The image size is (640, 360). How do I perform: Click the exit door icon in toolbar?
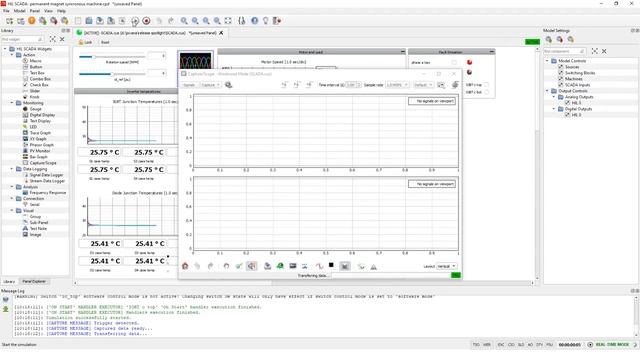277,21
